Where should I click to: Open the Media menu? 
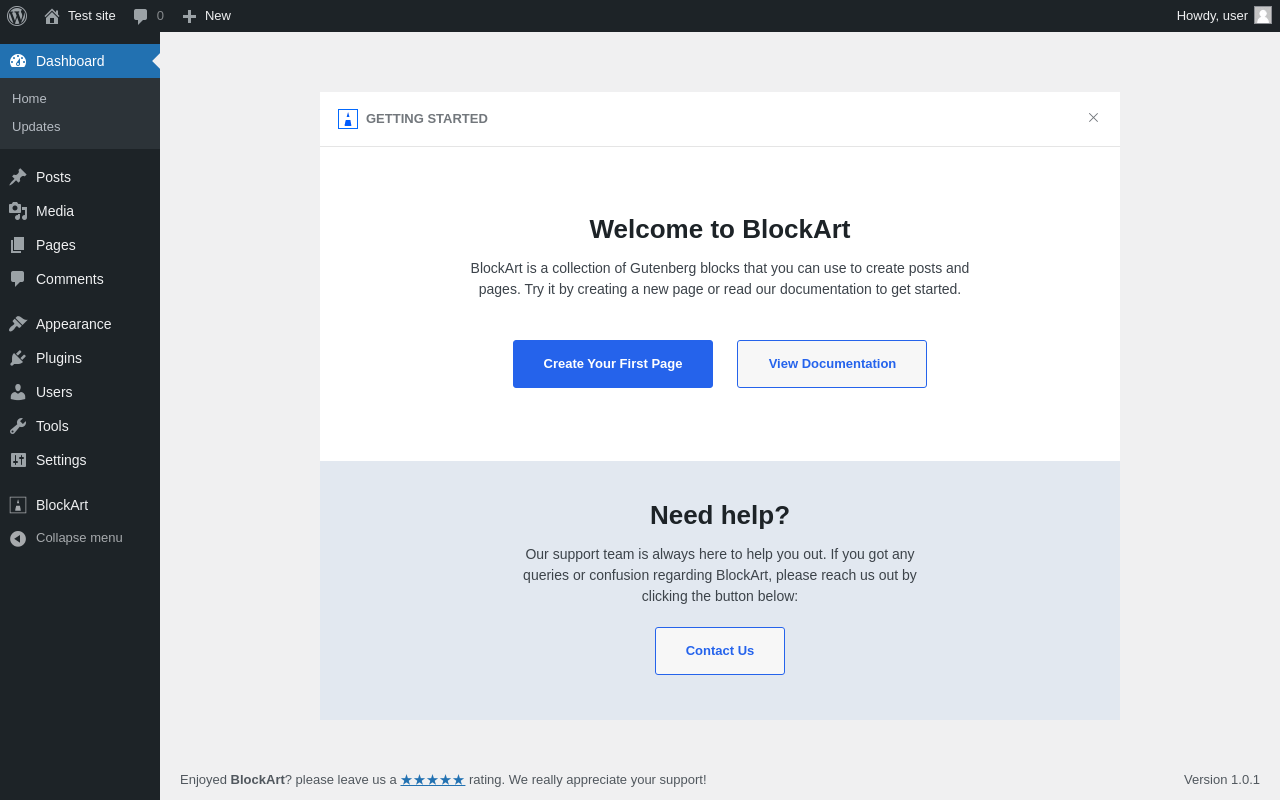[80, 211]
